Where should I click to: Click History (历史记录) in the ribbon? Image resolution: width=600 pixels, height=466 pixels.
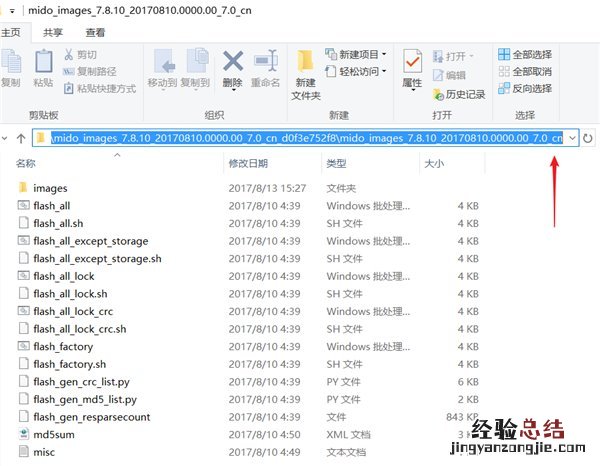coord(459,94)
